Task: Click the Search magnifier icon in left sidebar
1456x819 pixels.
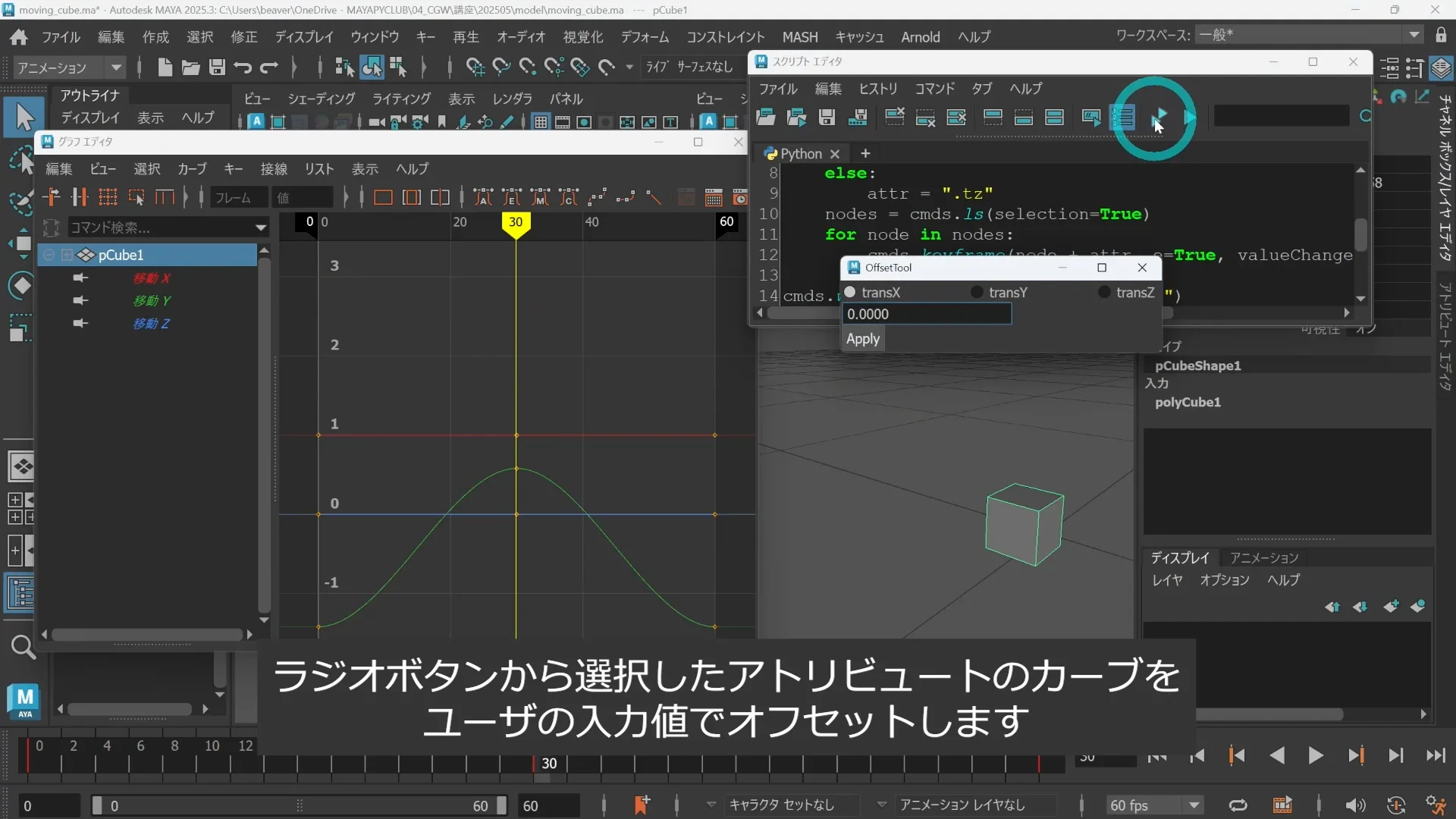Action: tap(22, 647)
